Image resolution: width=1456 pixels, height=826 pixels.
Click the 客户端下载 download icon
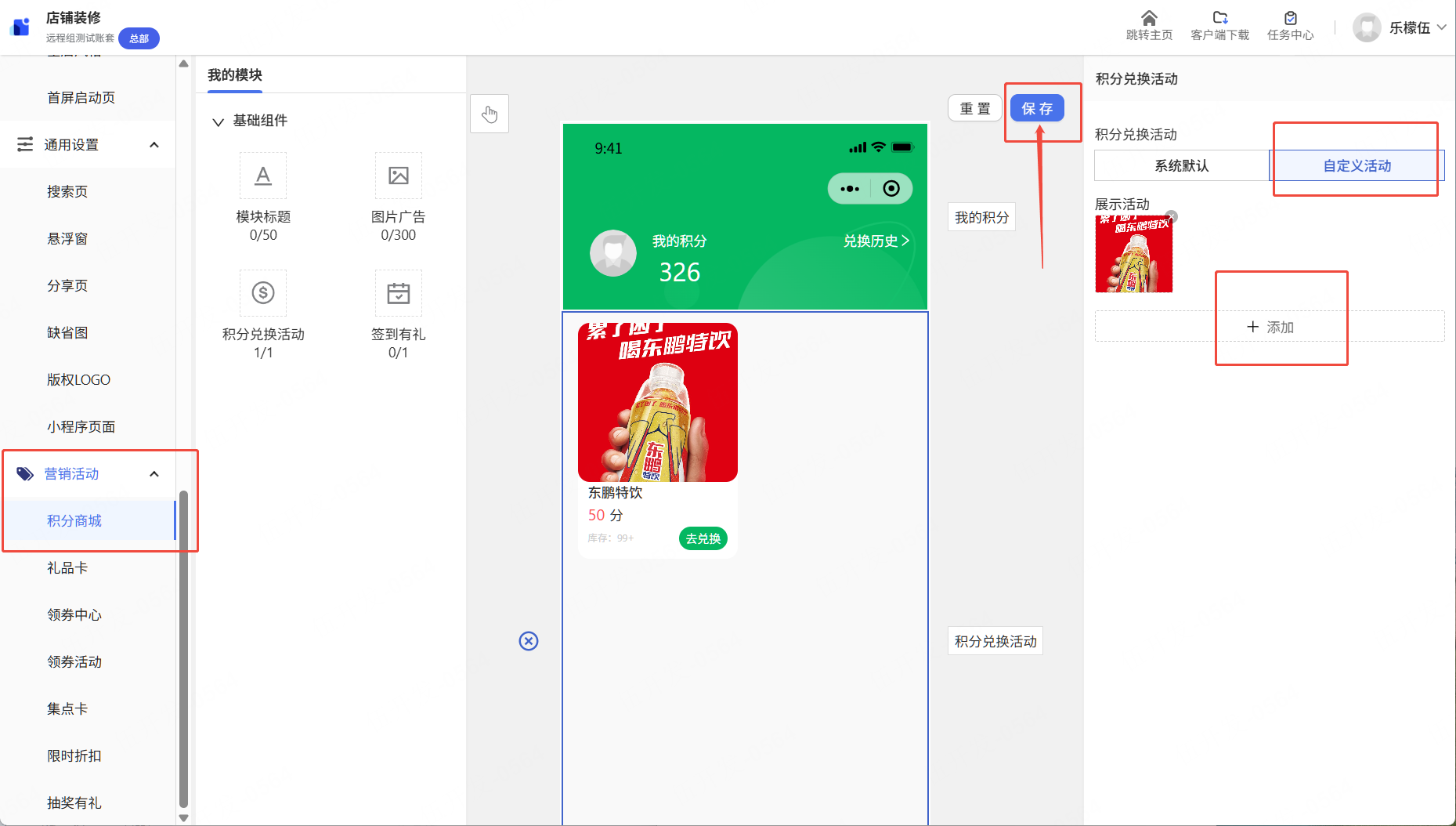[1219, 18]
